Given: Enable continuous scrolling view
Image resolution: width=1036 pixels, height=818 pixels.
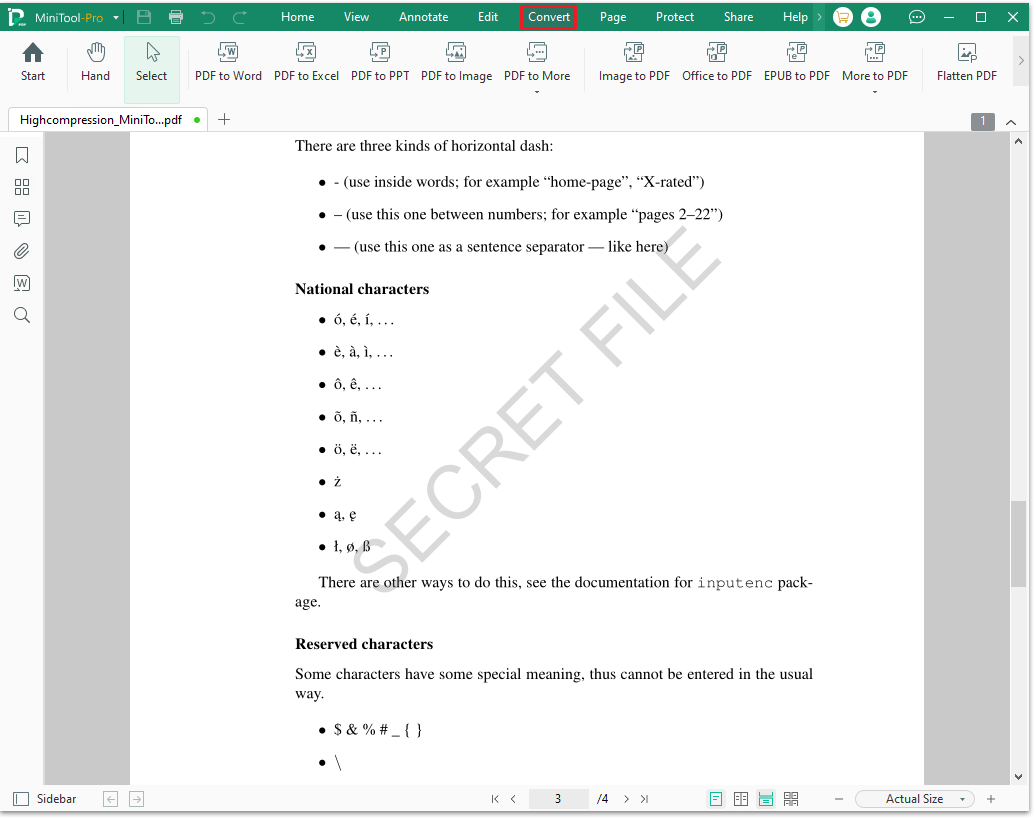Looking at the screenshot, I should click(766, 798).
